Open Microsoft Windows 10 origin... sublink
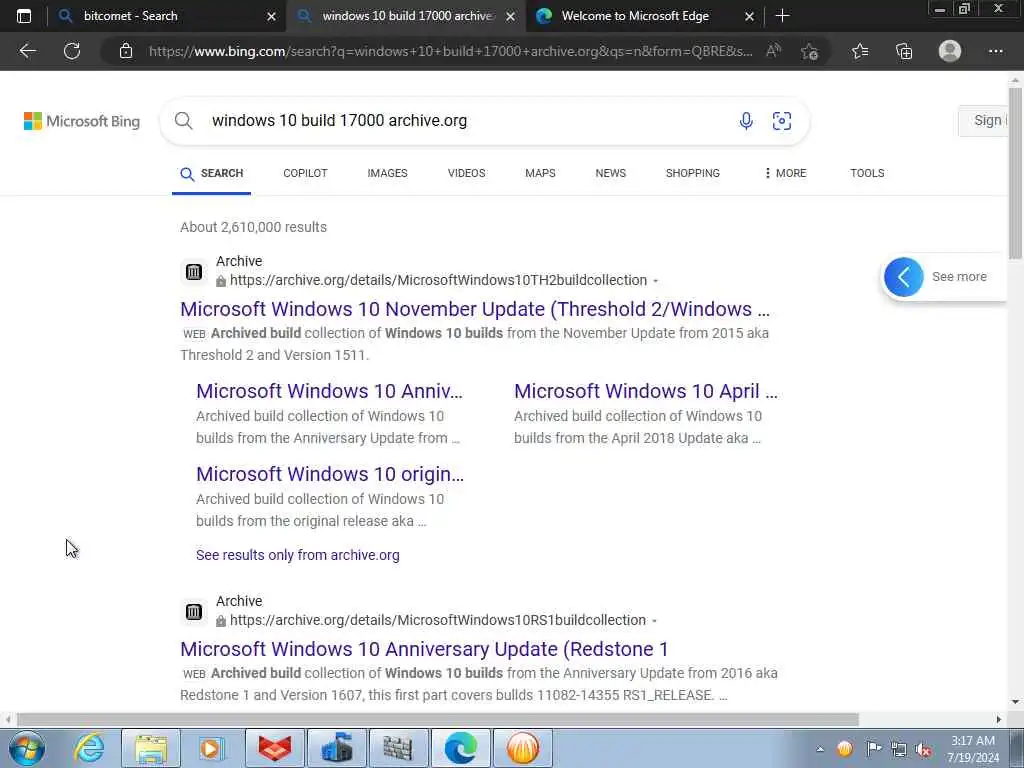This screenshot has height=768, width=1024. tap(330, 474)
